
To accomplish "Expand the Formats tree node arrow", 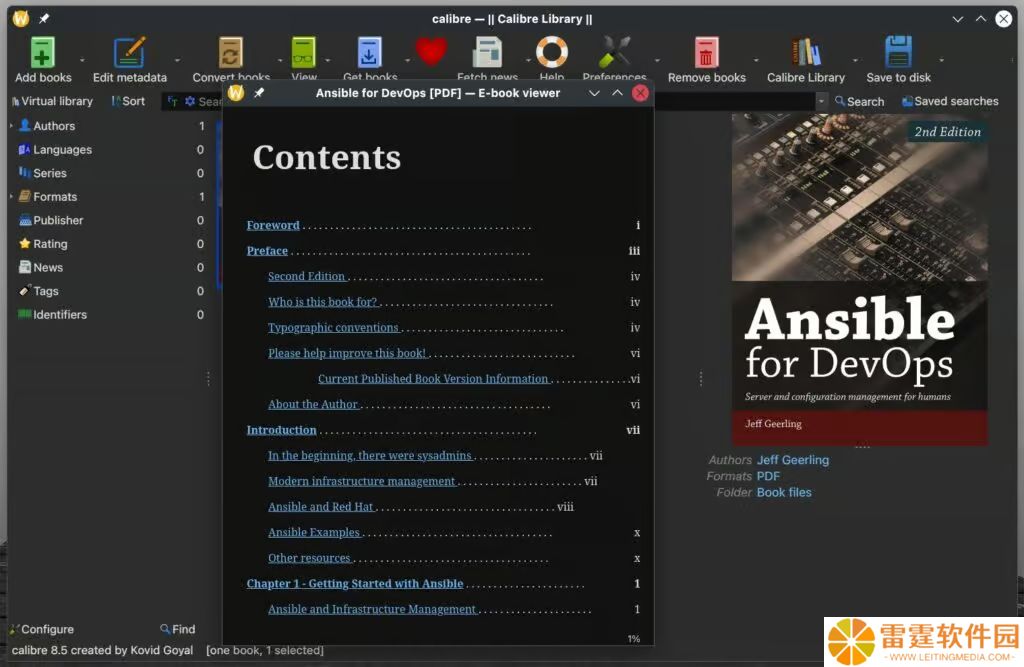I will pos(11,196).
